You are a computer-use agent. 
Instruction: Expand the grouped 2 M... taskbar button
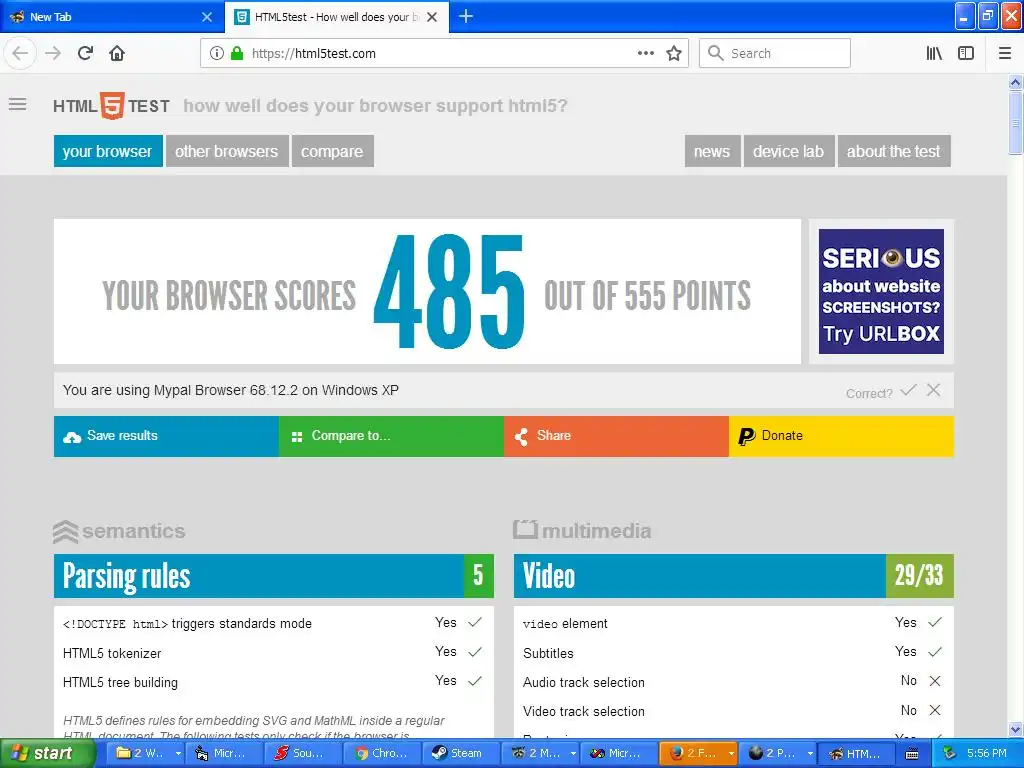click(x=540, y=754)
